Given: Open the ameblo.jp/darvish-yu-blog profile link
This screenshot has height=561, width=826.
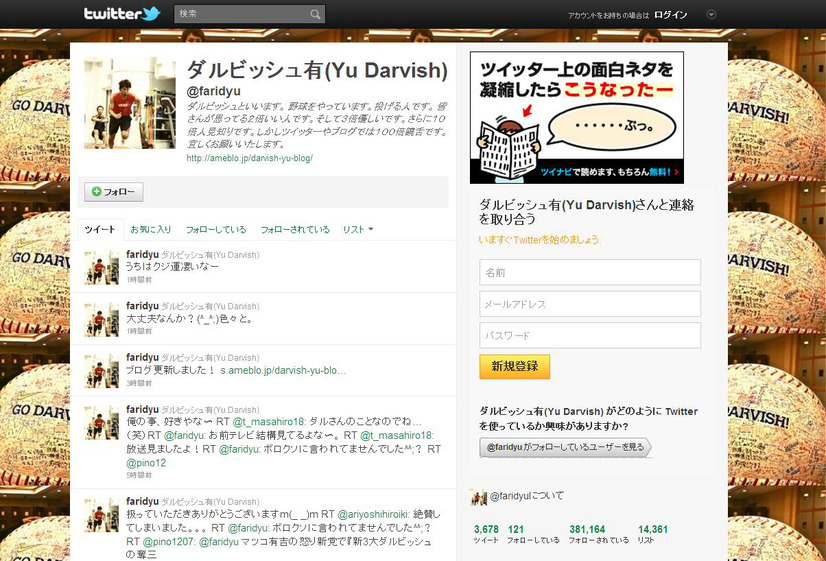Looking at the screenshot, I should [250, 158].
